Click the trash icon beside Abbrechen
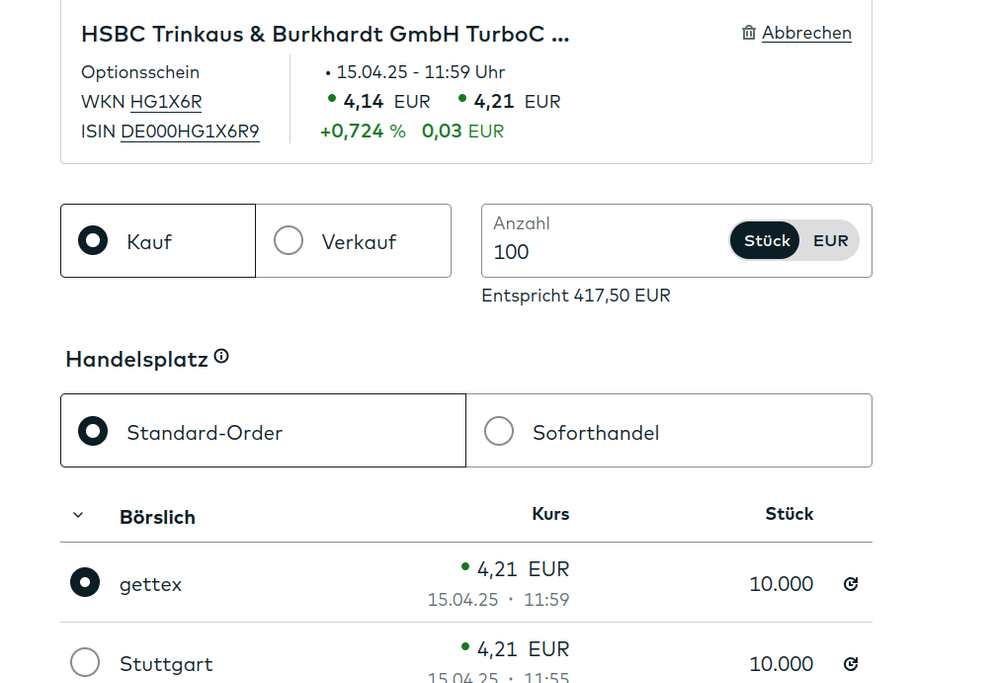998x683 pixels. click(x=749, y=33)
